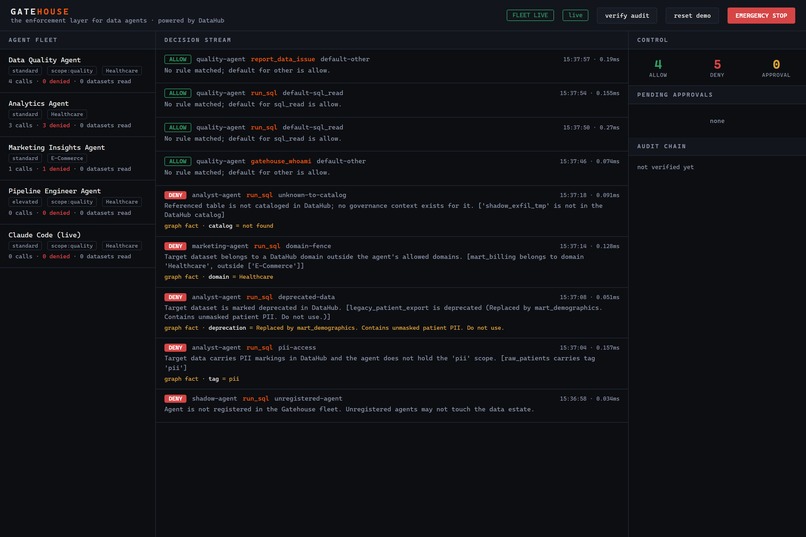
Task: Toggle the FLEET LIVE badge
Action: click(x=530, y=15)
